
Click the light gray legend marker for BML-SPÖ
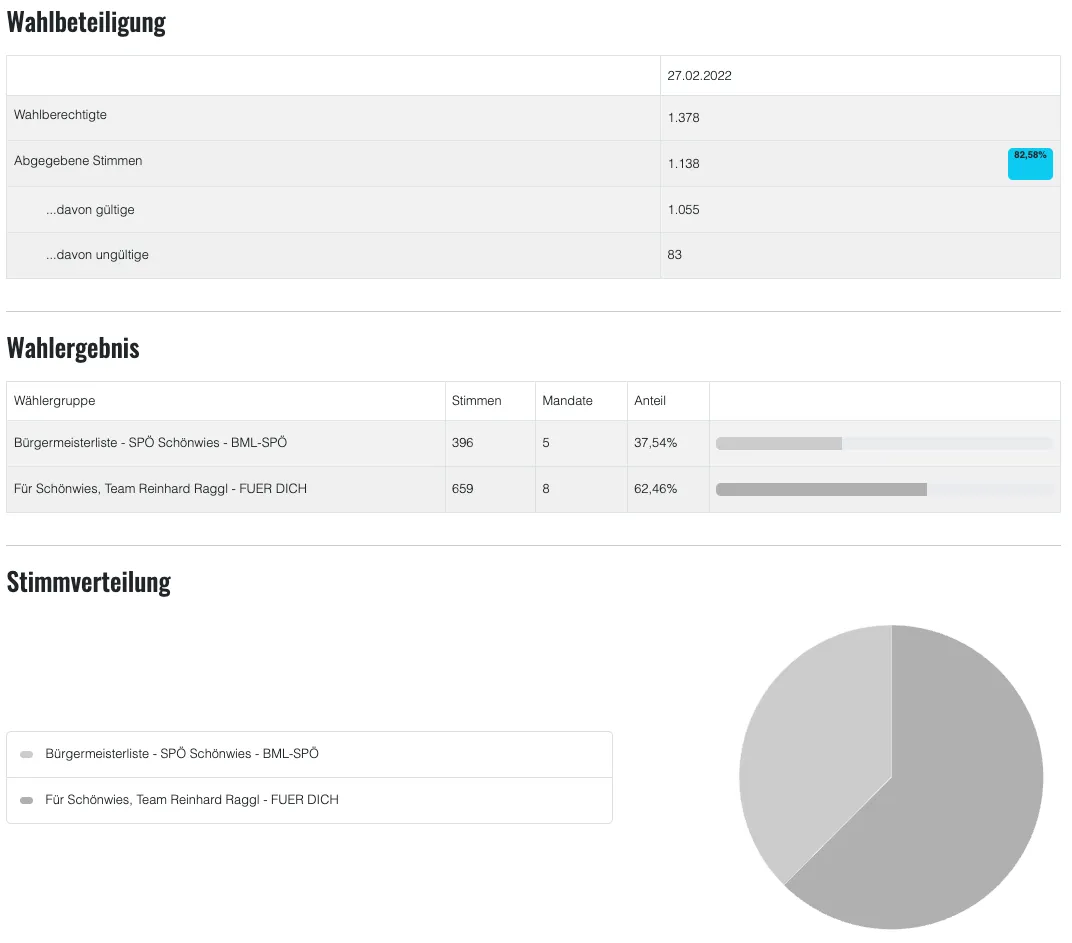coord(27,754)
